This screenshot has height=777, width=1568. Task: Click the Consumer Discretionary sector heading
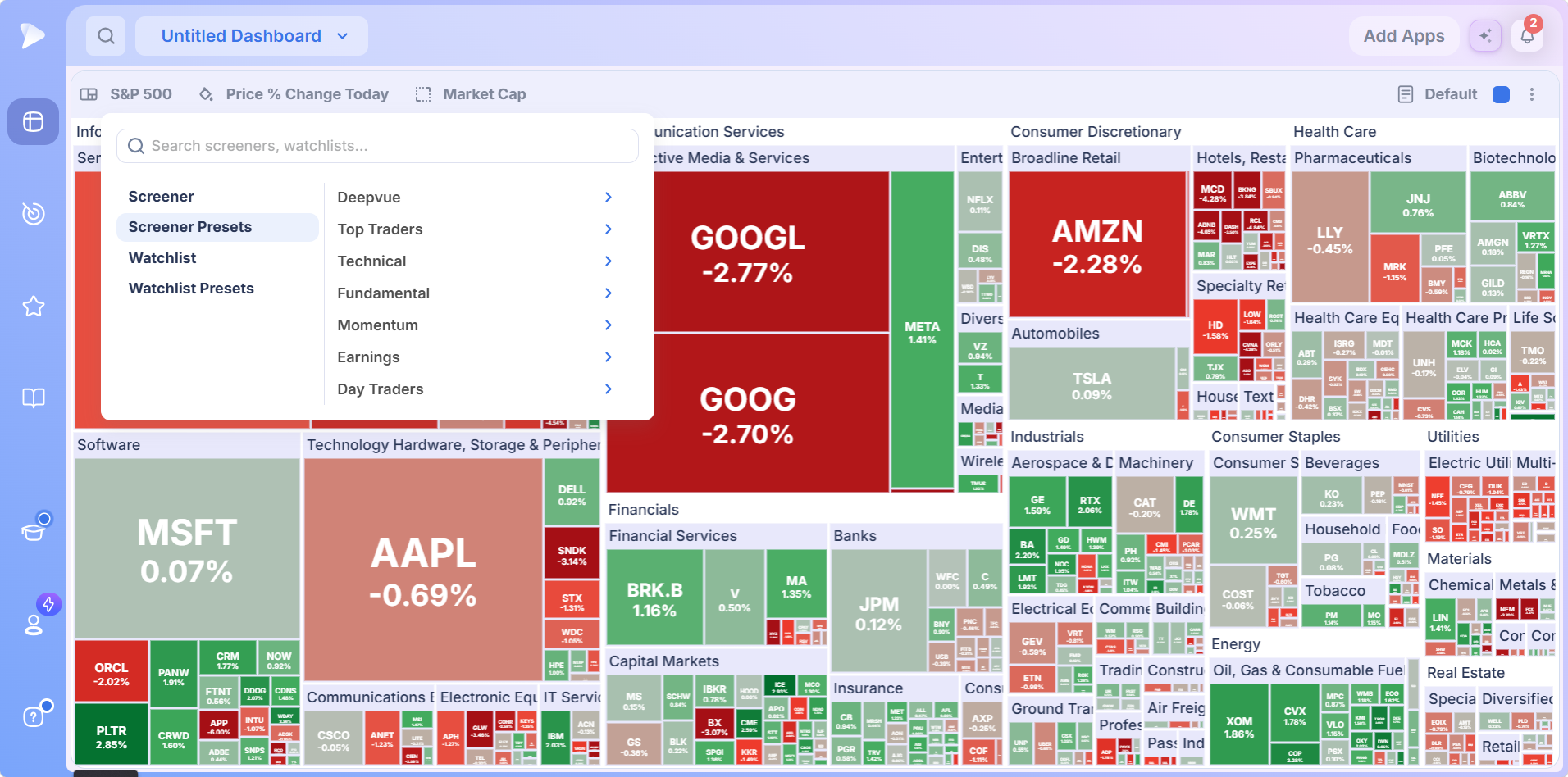(x=1096, y=132)
